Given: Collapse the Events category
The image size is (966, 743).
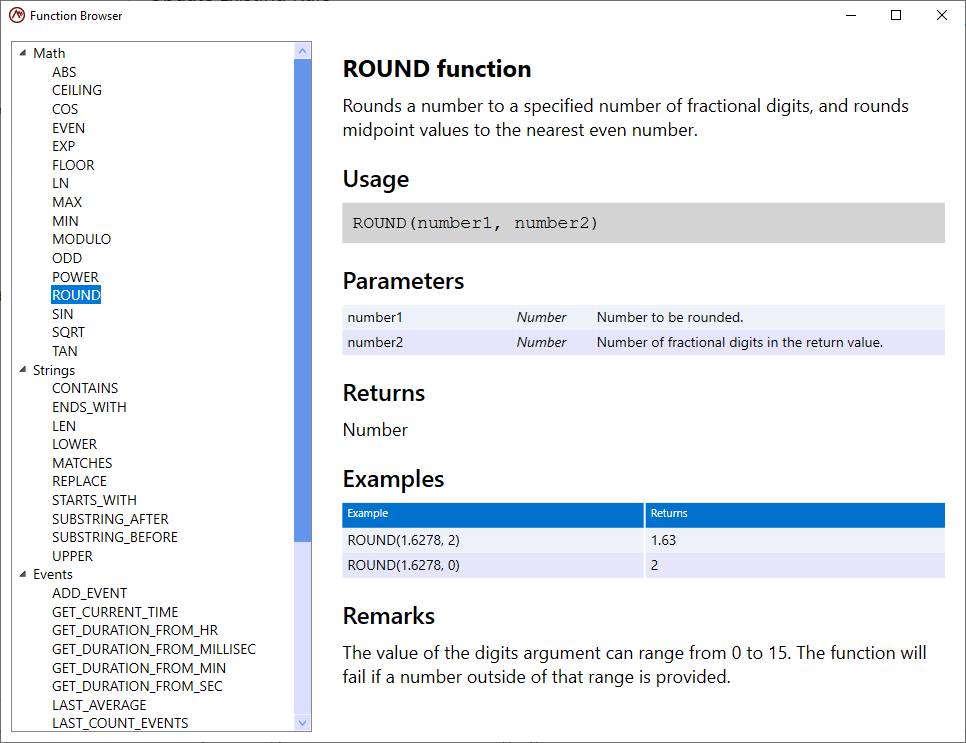Looking at the screenshot, I should pyautogui.click(x=23, y=574).
